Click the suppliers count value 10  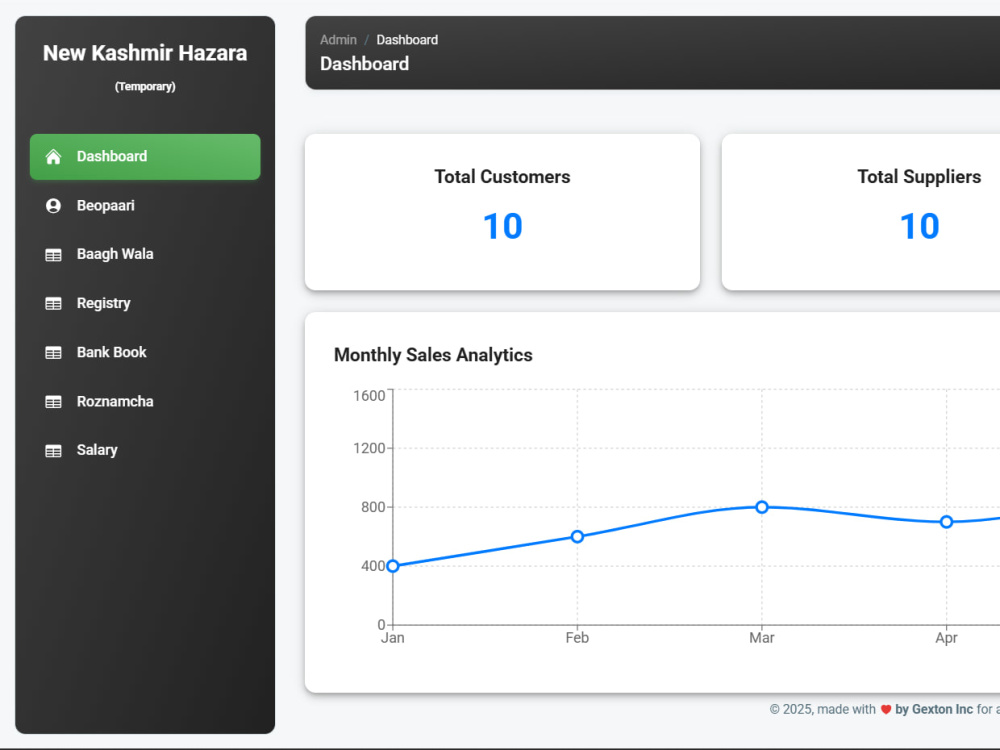coord(919,226)
